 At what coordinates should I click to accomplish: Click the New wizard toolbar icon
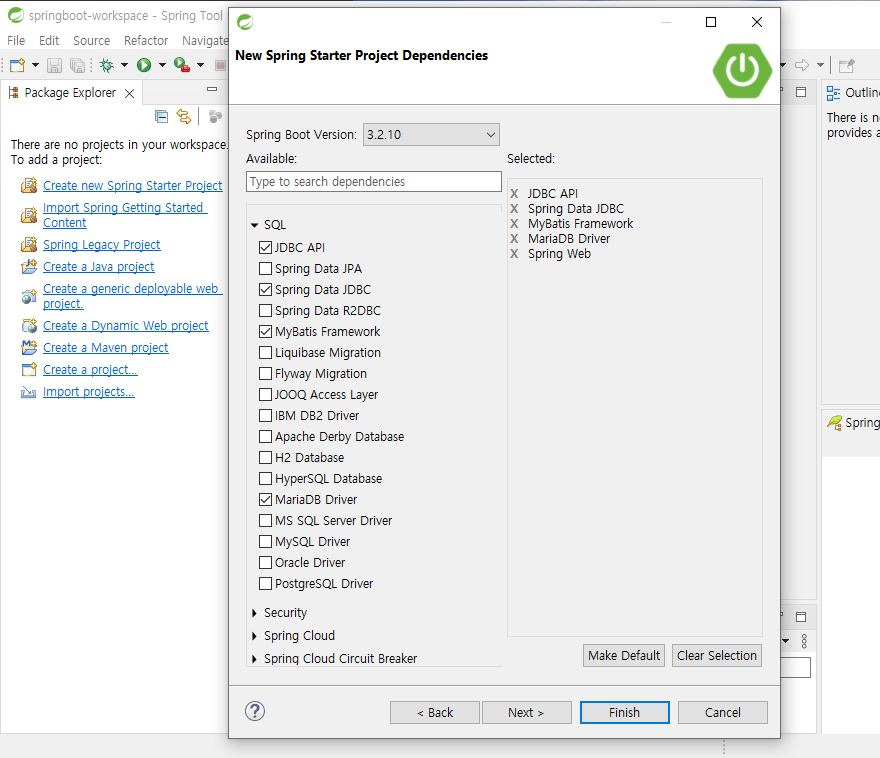17,66
